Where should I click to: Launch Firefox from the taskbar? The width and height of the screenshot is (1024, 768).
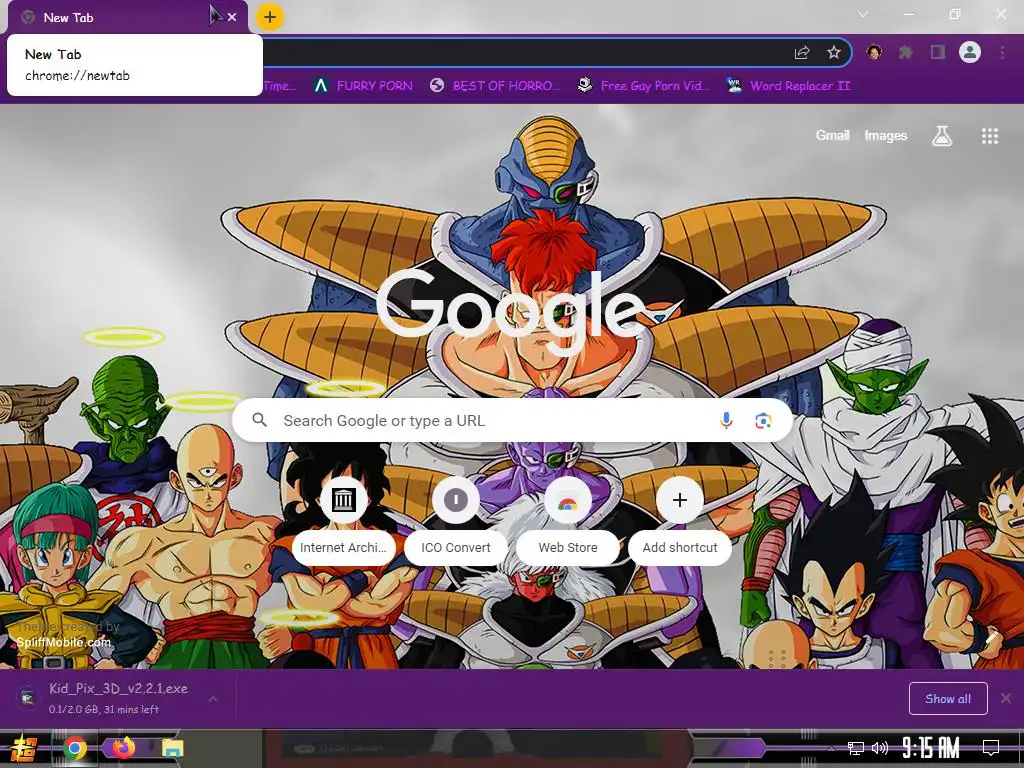pos(123,748)
